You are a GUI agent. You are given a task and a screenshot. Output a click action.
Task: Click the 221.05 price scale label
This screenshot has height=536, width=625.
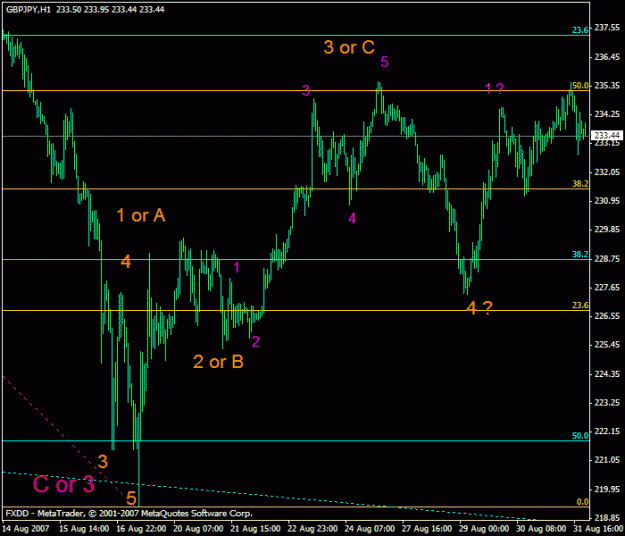[607, 460]
